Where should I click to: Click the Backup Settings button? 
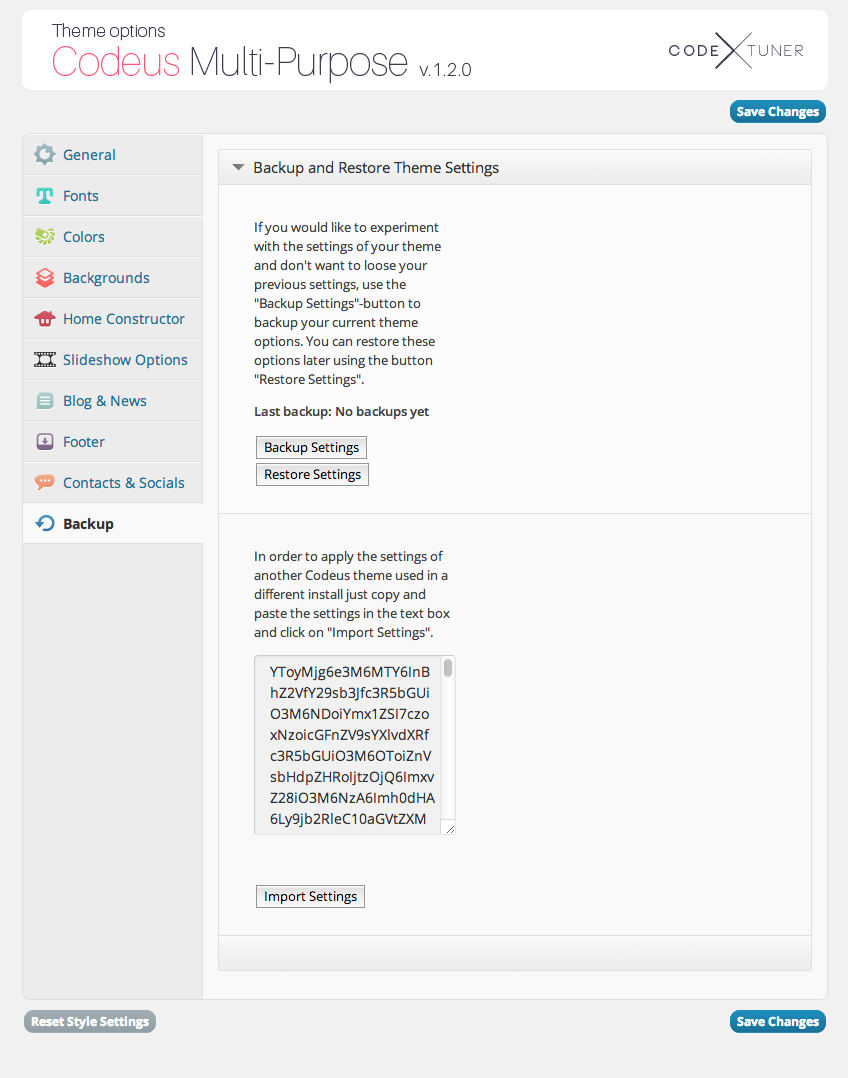point(310,447)
